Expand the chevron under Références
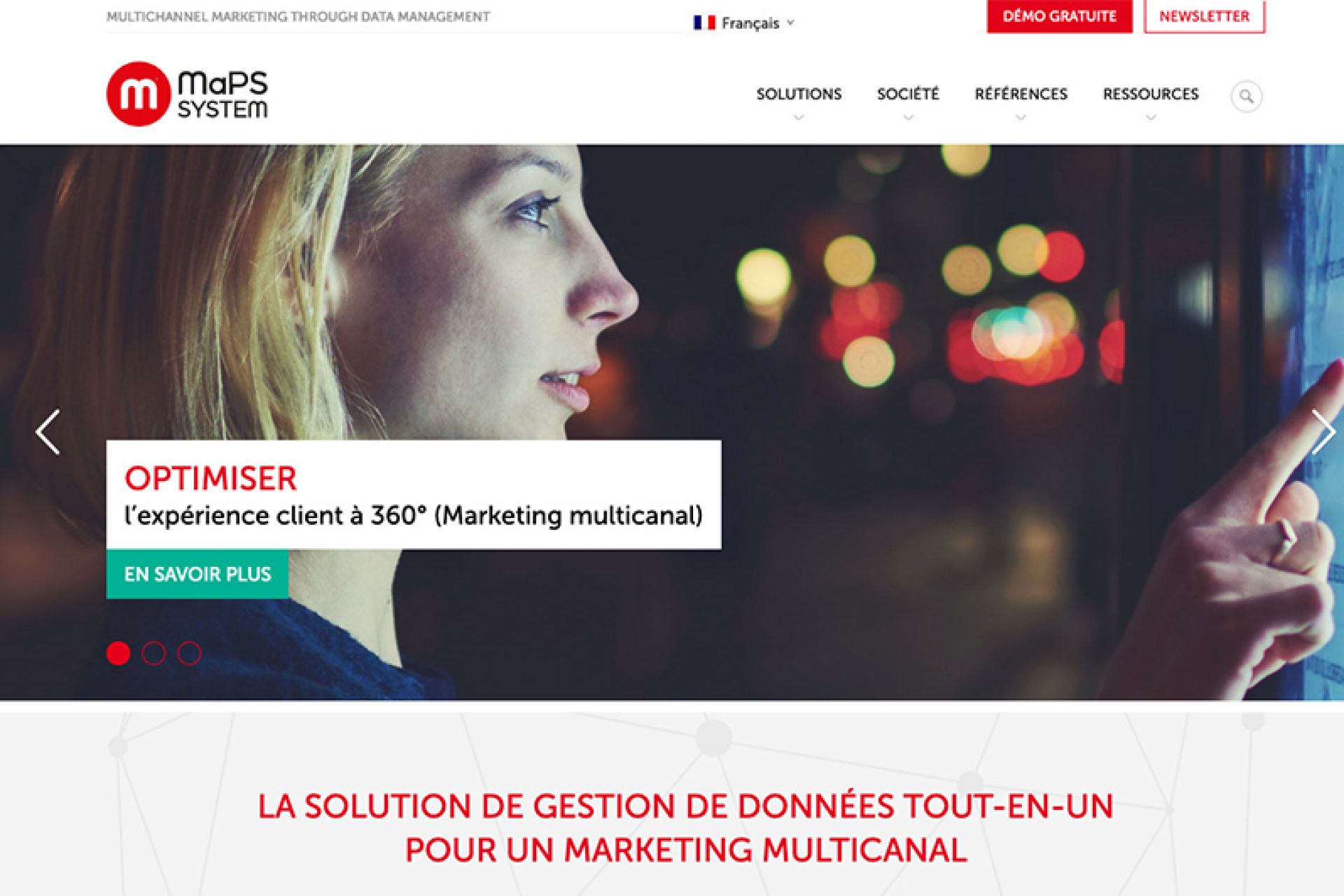 coord(1021,118)
